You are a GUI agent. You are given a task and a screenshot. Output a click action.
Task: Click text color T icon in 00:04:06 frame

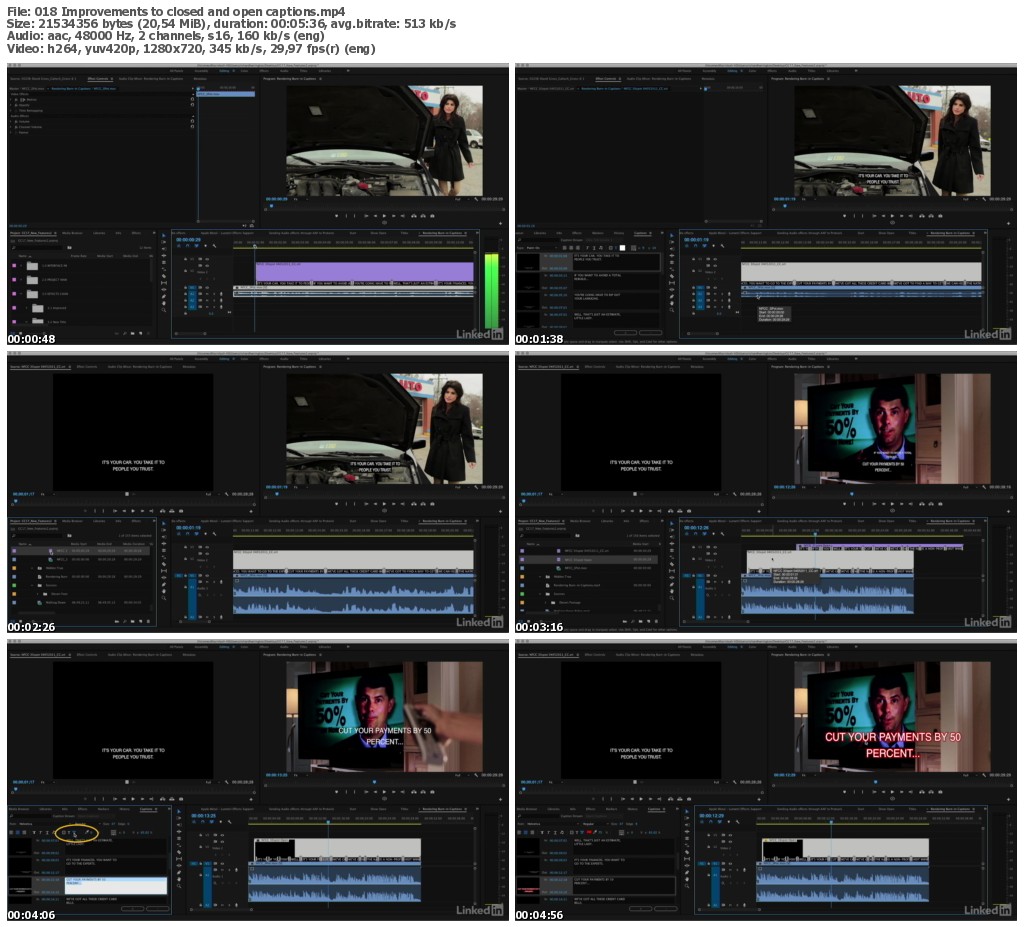[x=69, y=833]
